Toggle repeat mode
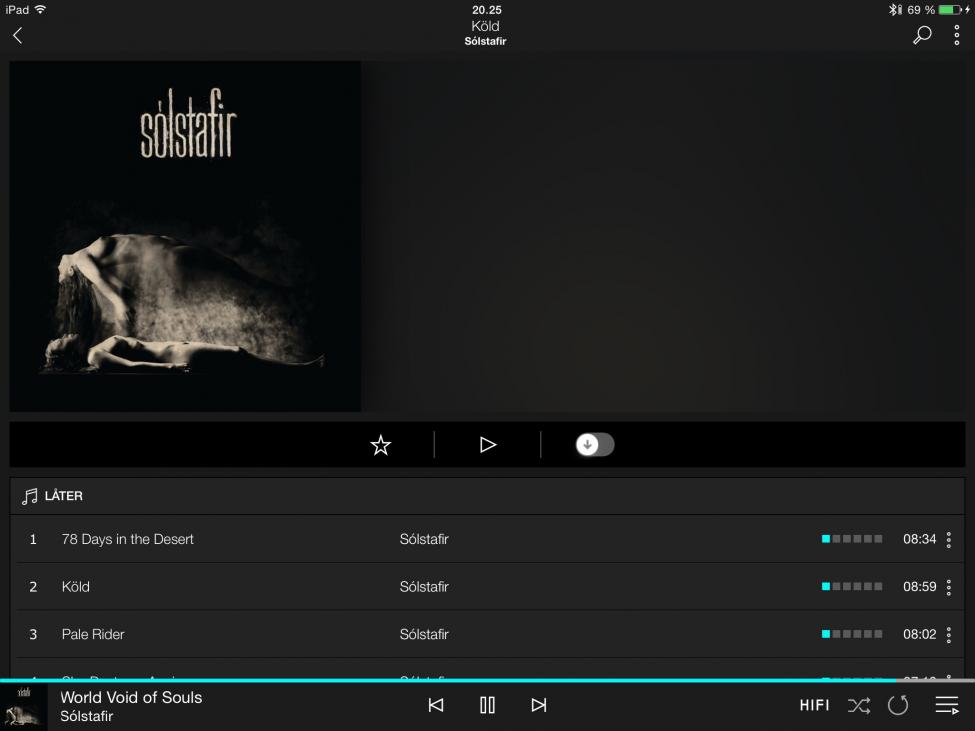The height and width of the screenshot is (731, 975). (898, 705)
